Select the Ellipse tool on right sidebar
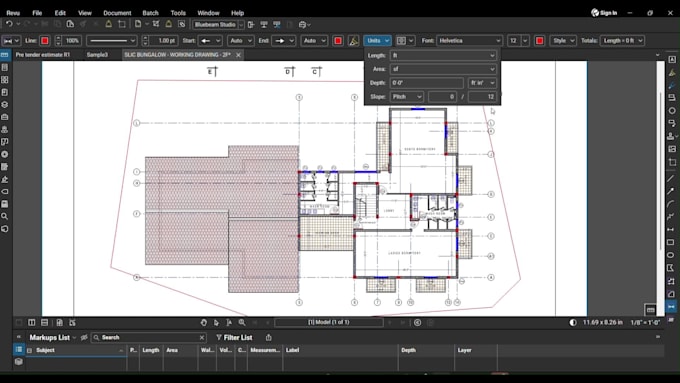Image resolution: width=680 pixels, height=383 pixels. [671, 255]
